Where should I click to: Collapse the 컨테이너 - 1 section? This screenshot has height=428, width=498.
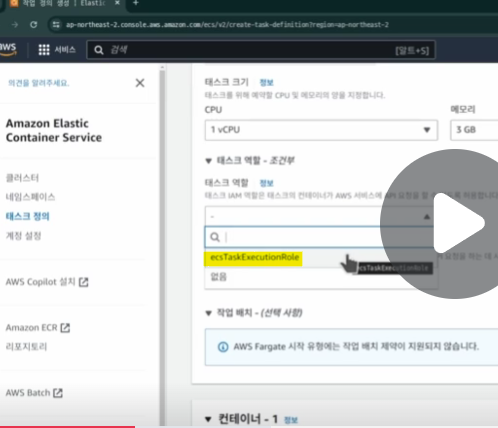pyautogui.click(x=208, y=419)
